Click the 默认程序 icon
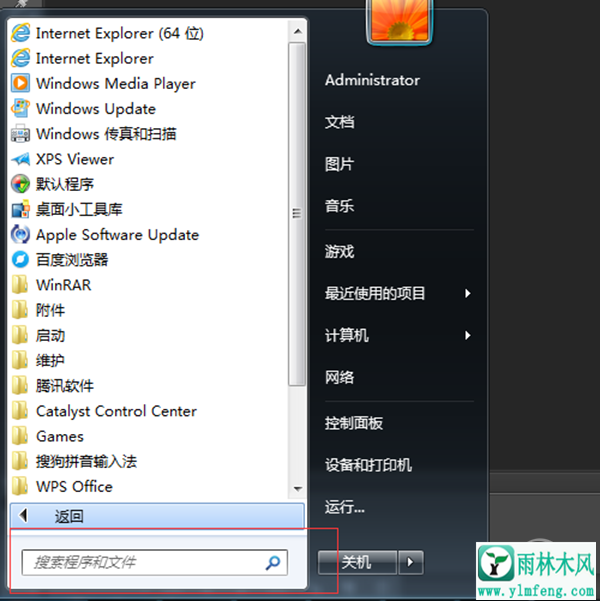 coord(20,184)
